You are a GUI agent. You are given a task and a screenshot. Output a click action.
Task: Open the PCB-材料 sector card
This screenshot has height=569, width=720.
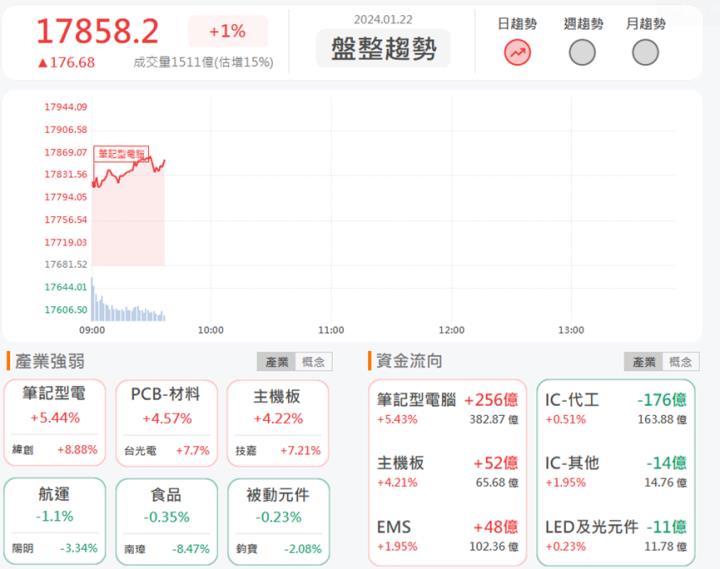pyautogui.click(x=166, y=422)
